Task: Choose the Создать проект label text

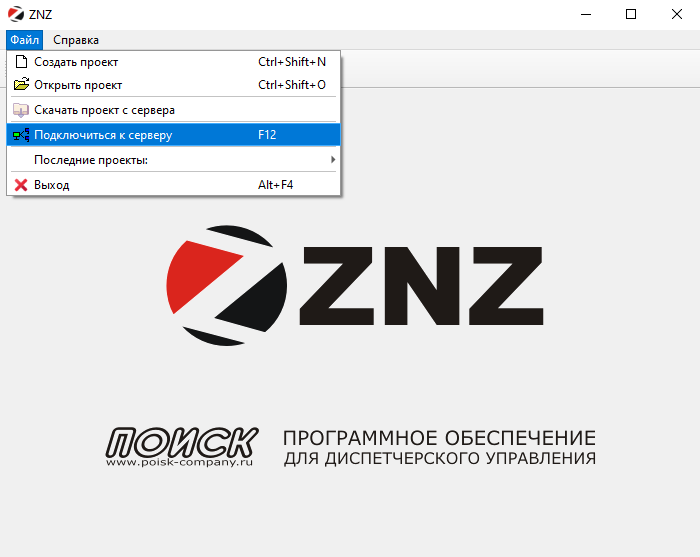Action: [76, 62]
